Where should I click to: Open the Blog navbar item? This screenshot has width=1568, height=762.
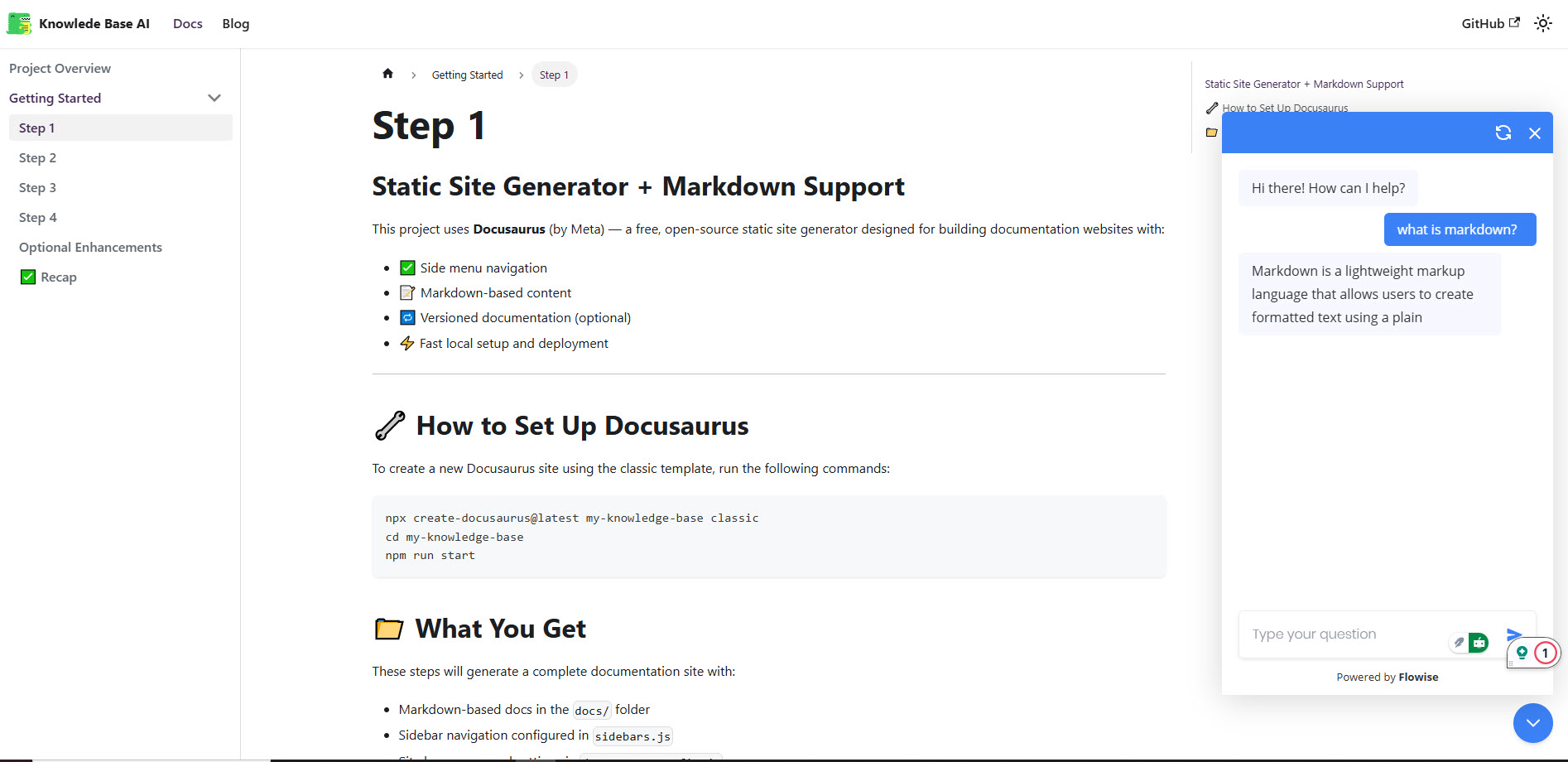coord(235,23)
